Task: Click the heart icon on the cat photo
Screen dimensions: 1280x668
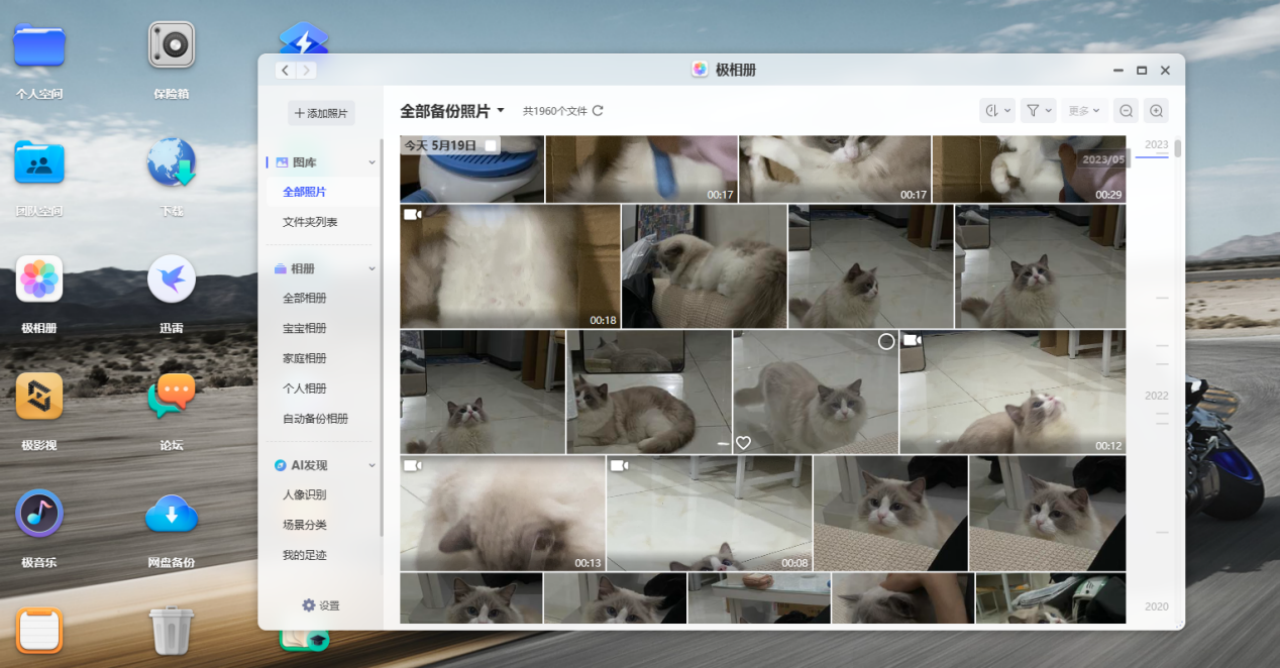Action: click(x=743, y=443)
